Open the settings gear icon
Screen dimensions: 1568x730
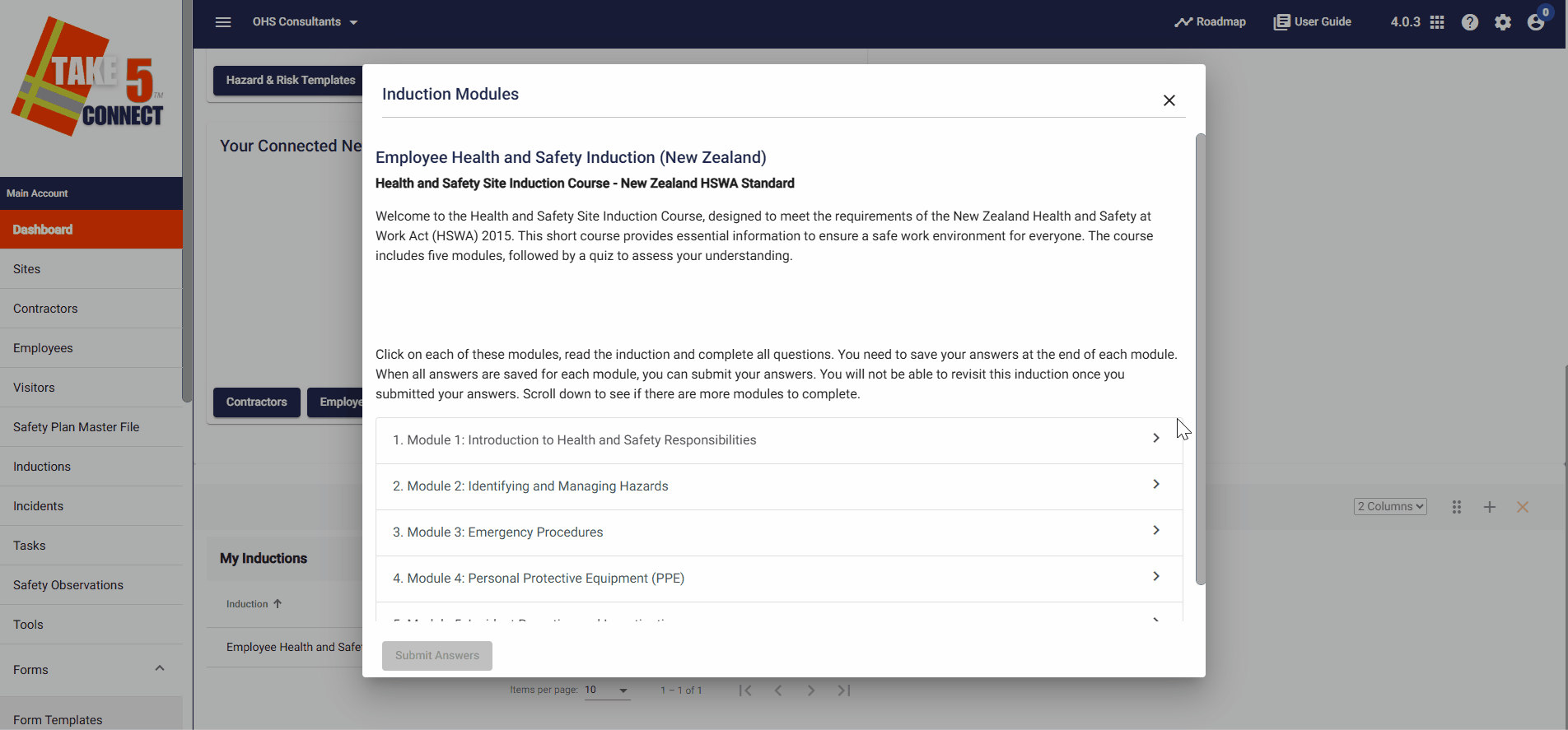(x=1503, y=22)
